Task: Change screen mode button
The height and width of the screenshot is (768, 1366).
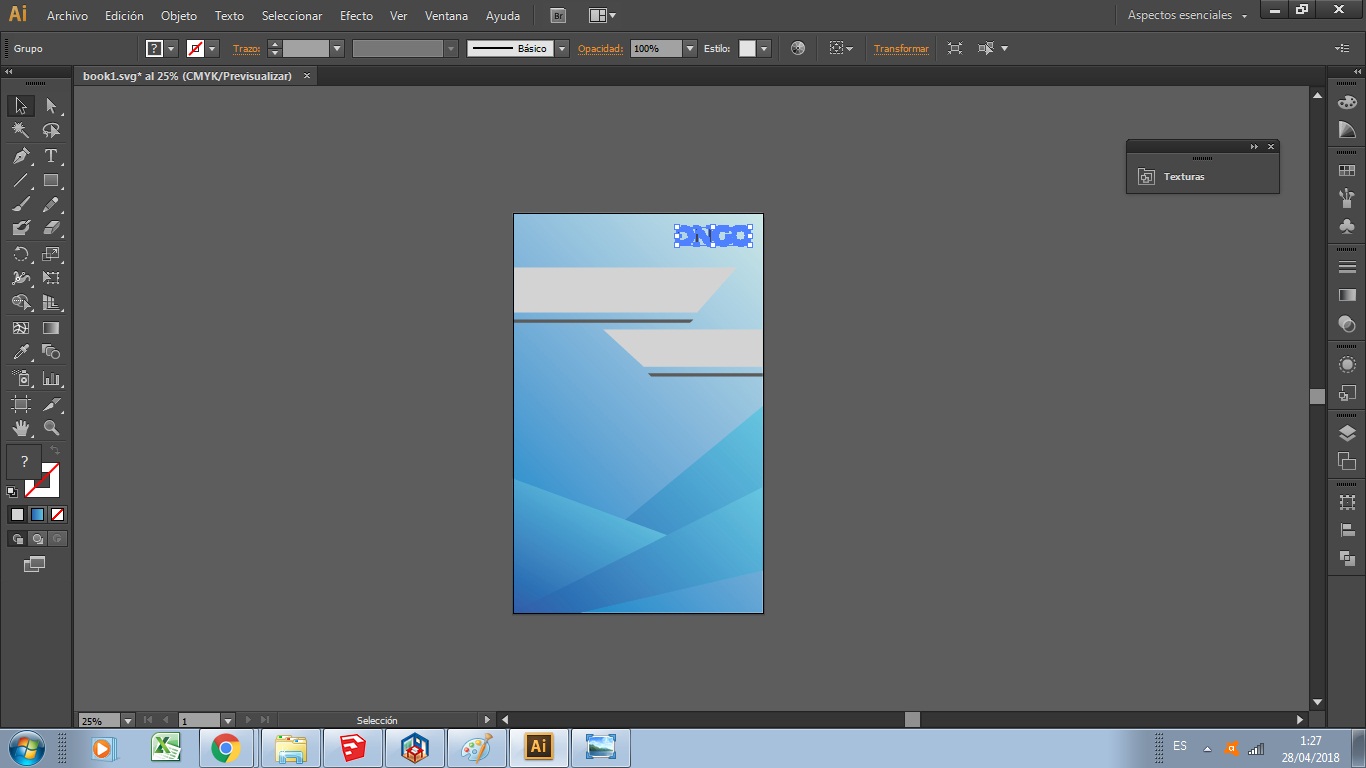Action: pyautogui.click(x=35, y=565)
